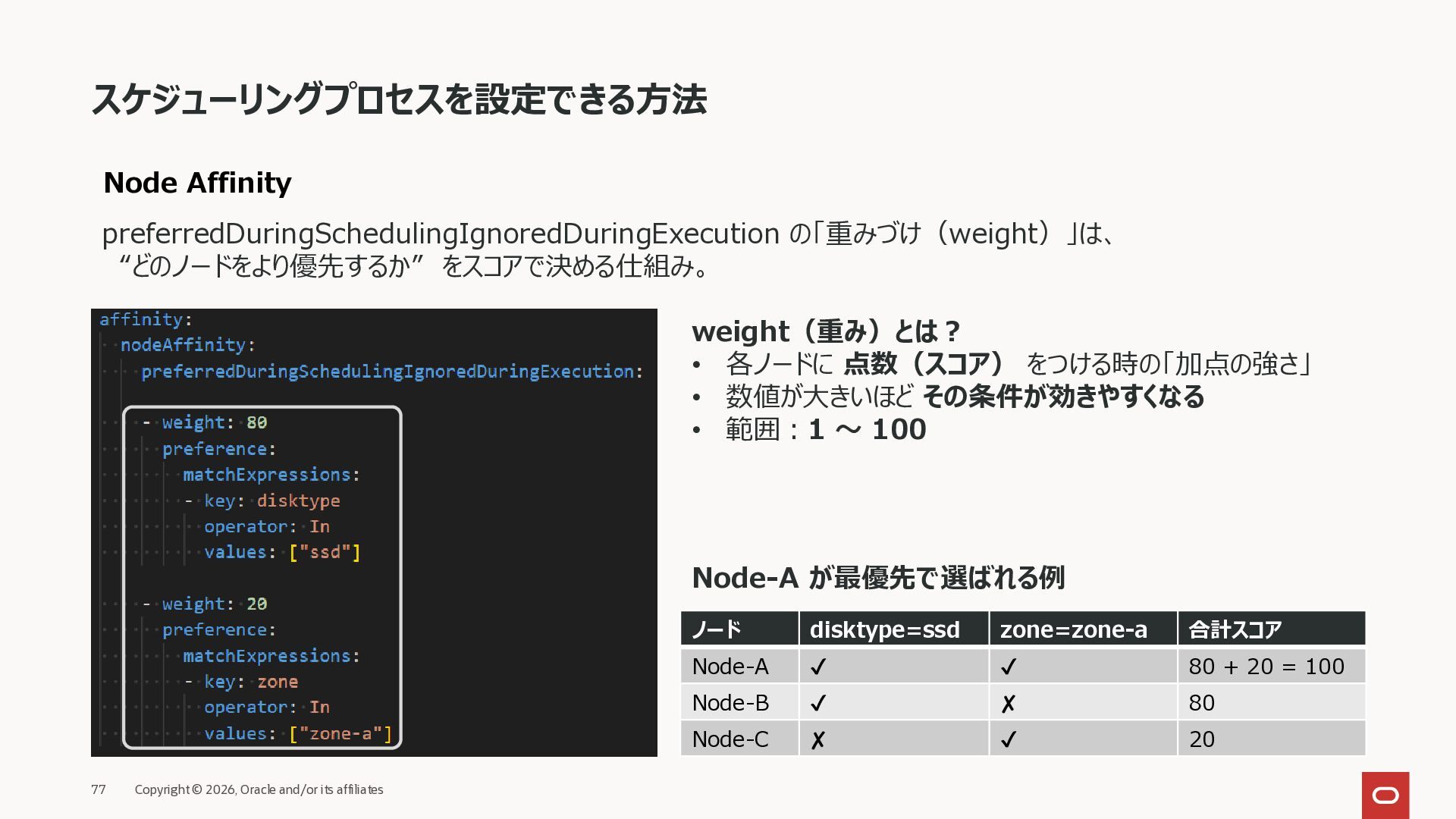Viewport: 1456px width, 819px height.
Task: Click the Node-A disktype=ssd checkmark
Action: click(817, 667)
